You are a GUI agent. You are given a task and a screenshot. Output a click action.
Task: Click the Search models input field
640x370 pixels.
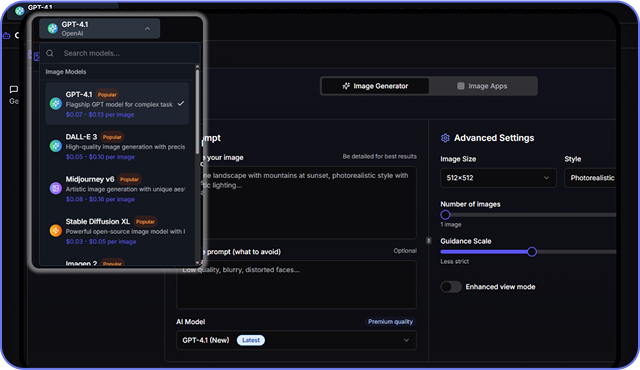(x=120, y=53)
